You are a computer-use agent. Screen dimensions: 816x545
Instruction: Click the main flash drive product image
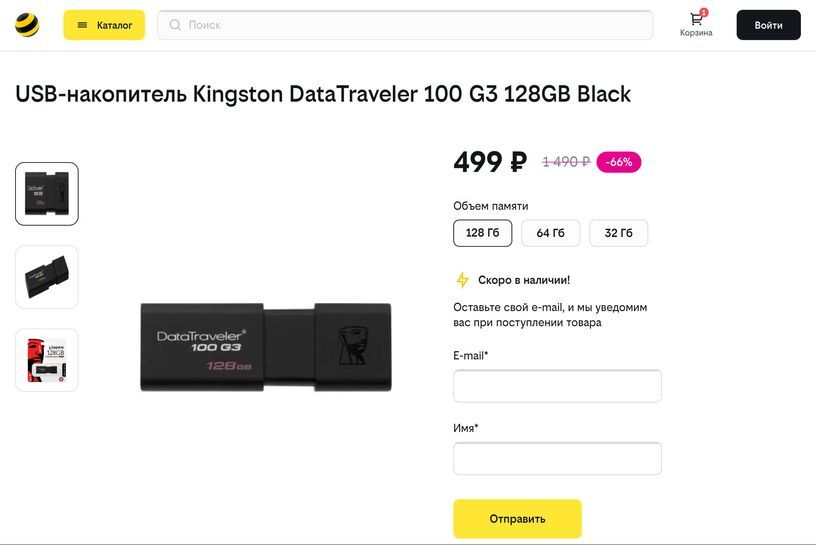[x=266, y=346]
